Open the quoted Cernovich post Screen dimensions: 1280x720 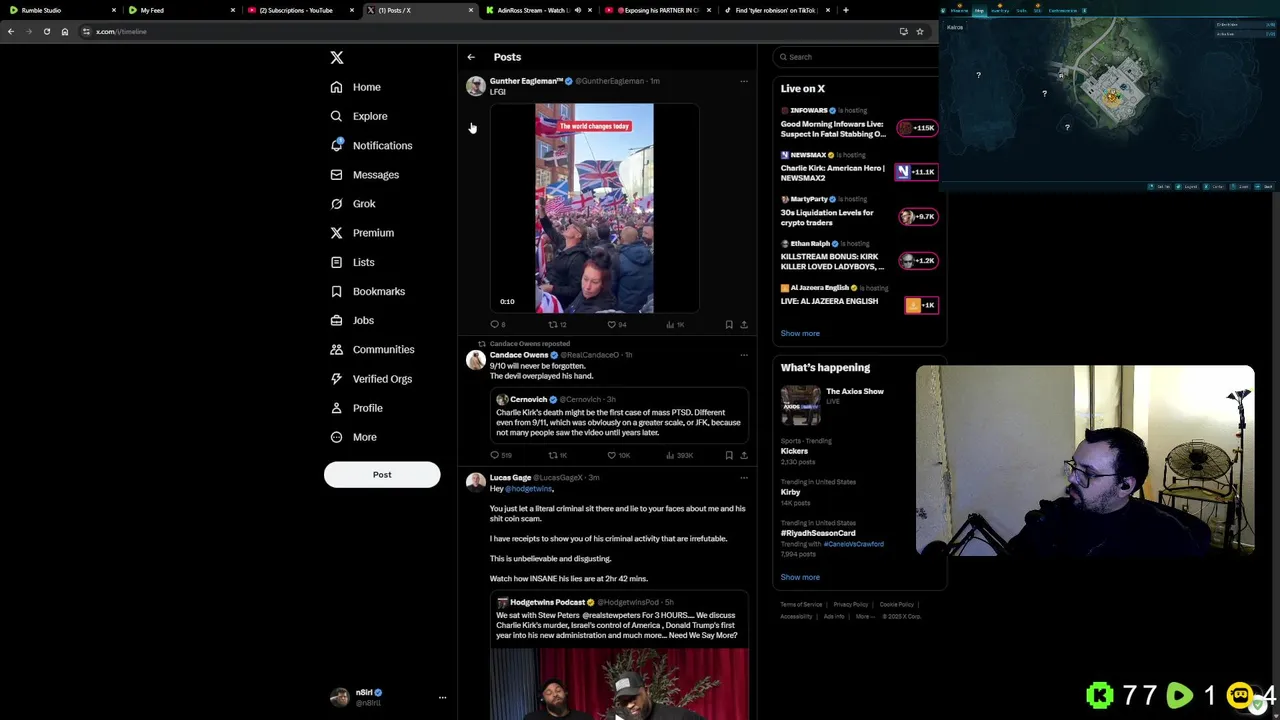(619, 416)
